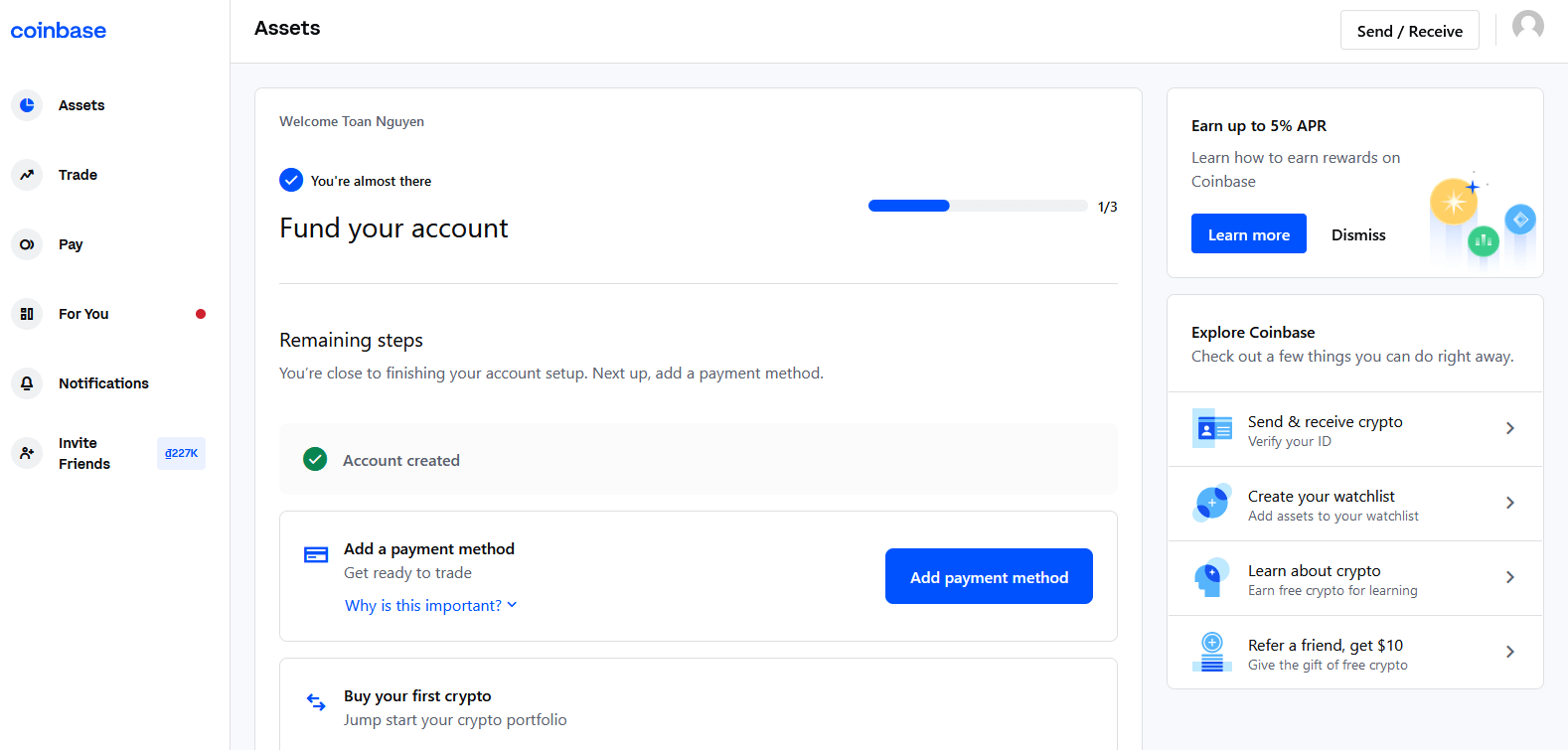
Task: Open the Assets pie chart icon
Action: pos(27,105)
